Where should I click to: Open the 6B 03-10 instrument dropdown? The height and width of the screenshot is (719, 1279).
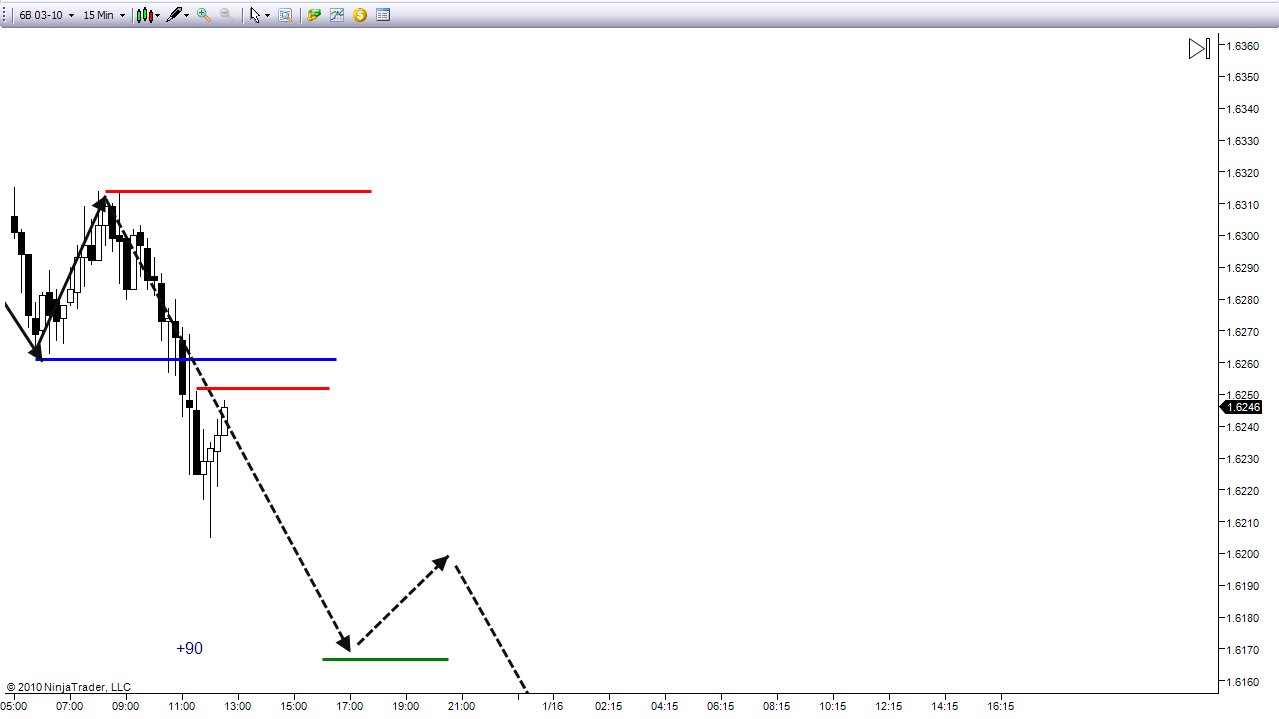tap(46, 15)
